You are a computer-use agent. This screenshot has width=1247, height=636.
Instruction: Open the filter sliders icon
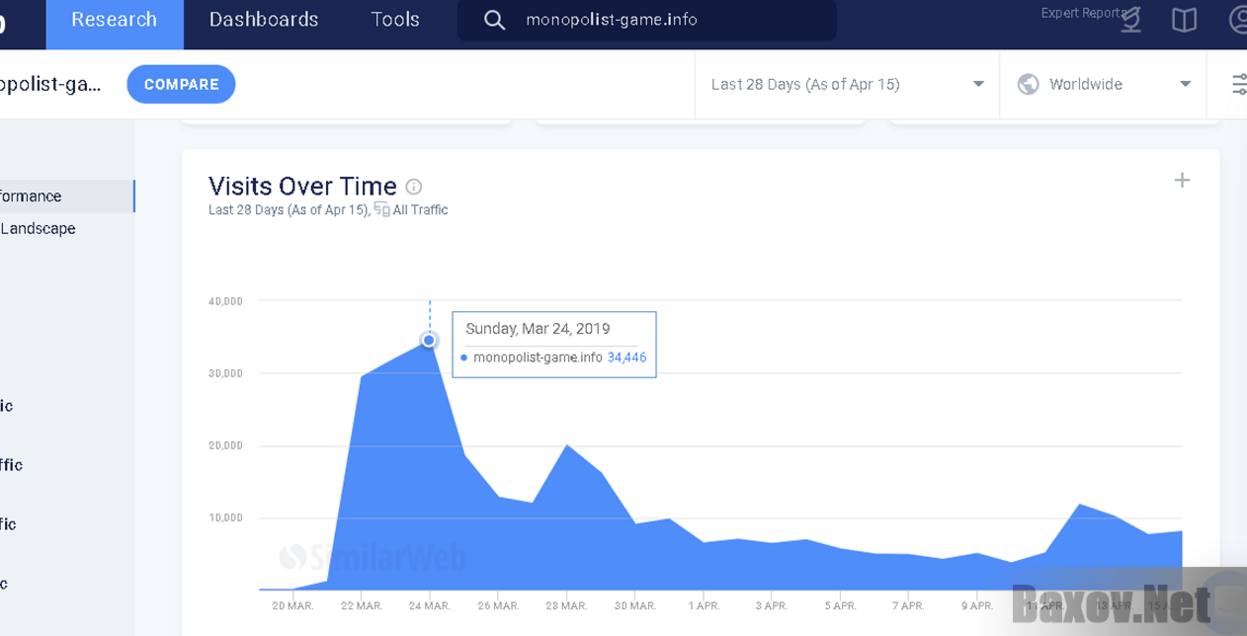[1239, 84]
